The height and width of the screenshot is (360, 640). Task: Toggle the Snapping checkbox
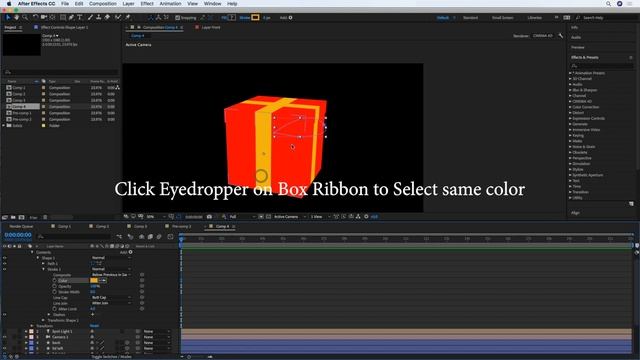coord(178,18)
